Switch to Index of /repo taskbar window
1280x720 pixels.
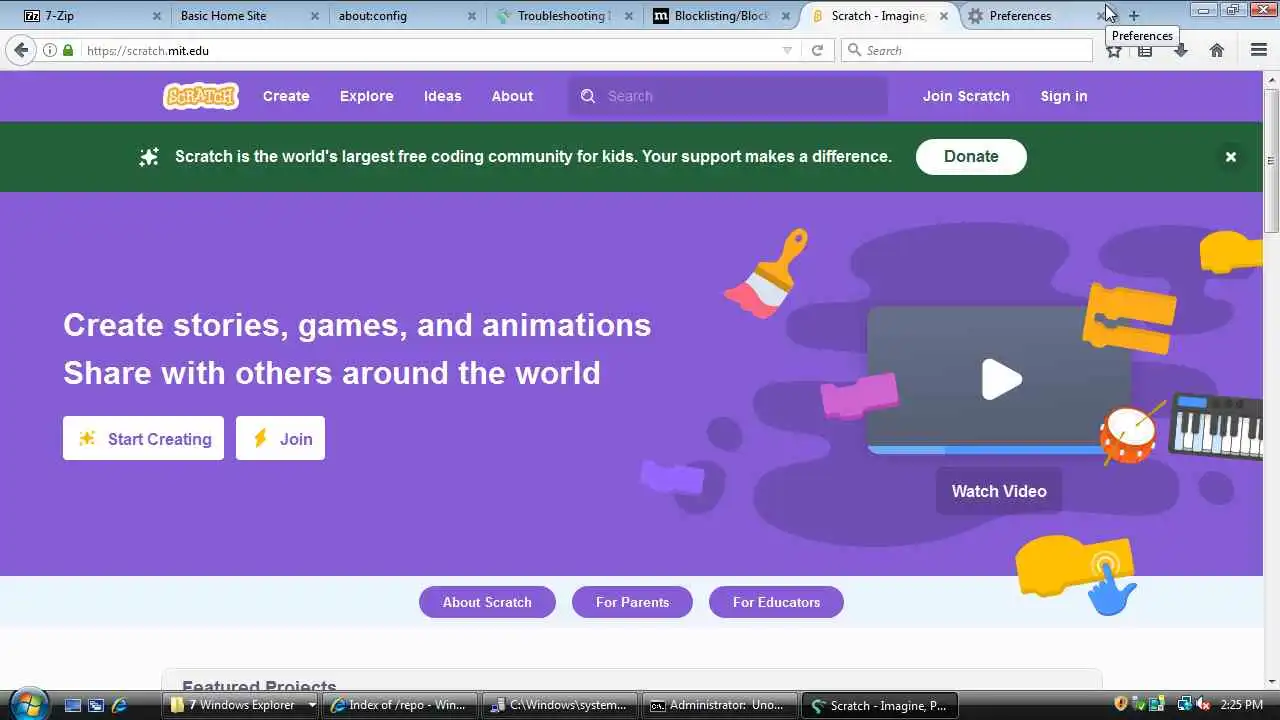click(401, 705)
